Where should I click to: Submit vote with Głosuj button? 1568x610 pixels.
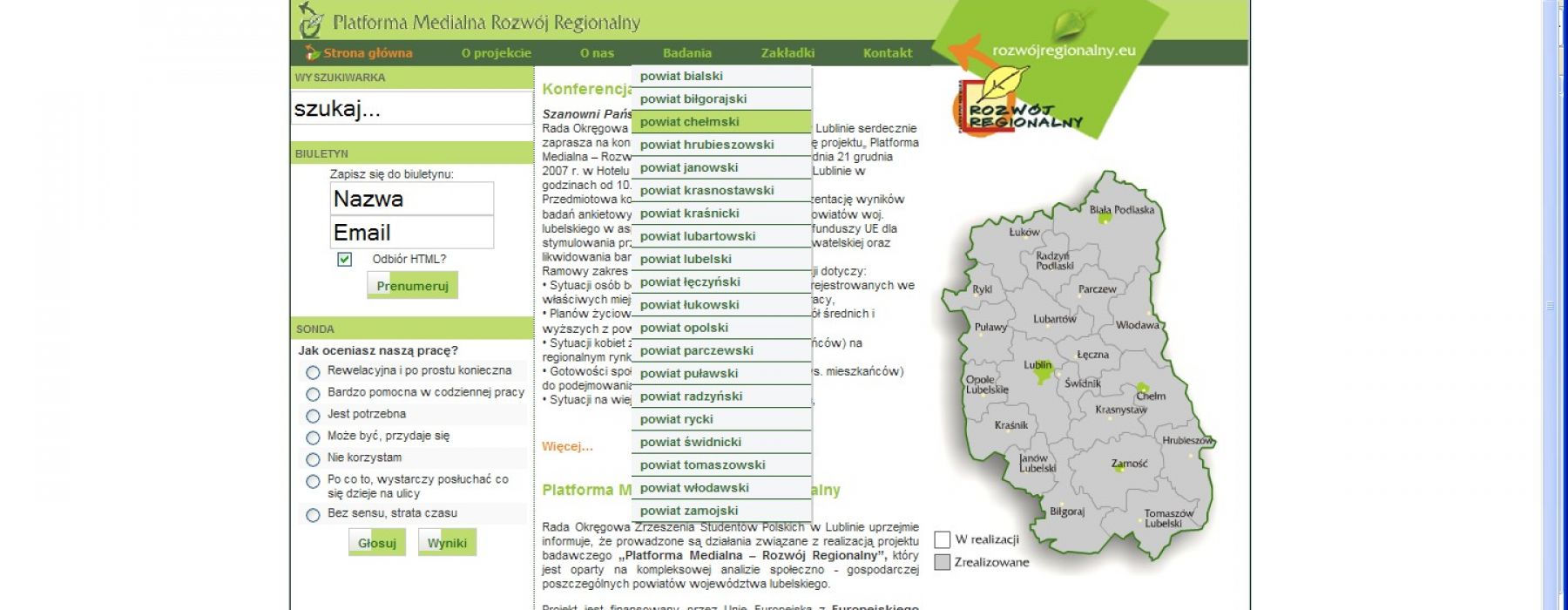point(377,543)
